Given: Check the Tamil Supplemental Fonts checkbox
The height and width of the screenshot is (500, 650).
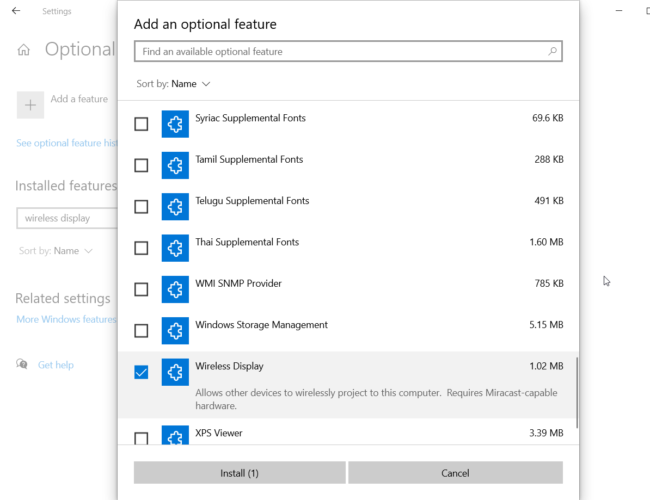Looking at the screenshot, I should [x=141, y=165].
